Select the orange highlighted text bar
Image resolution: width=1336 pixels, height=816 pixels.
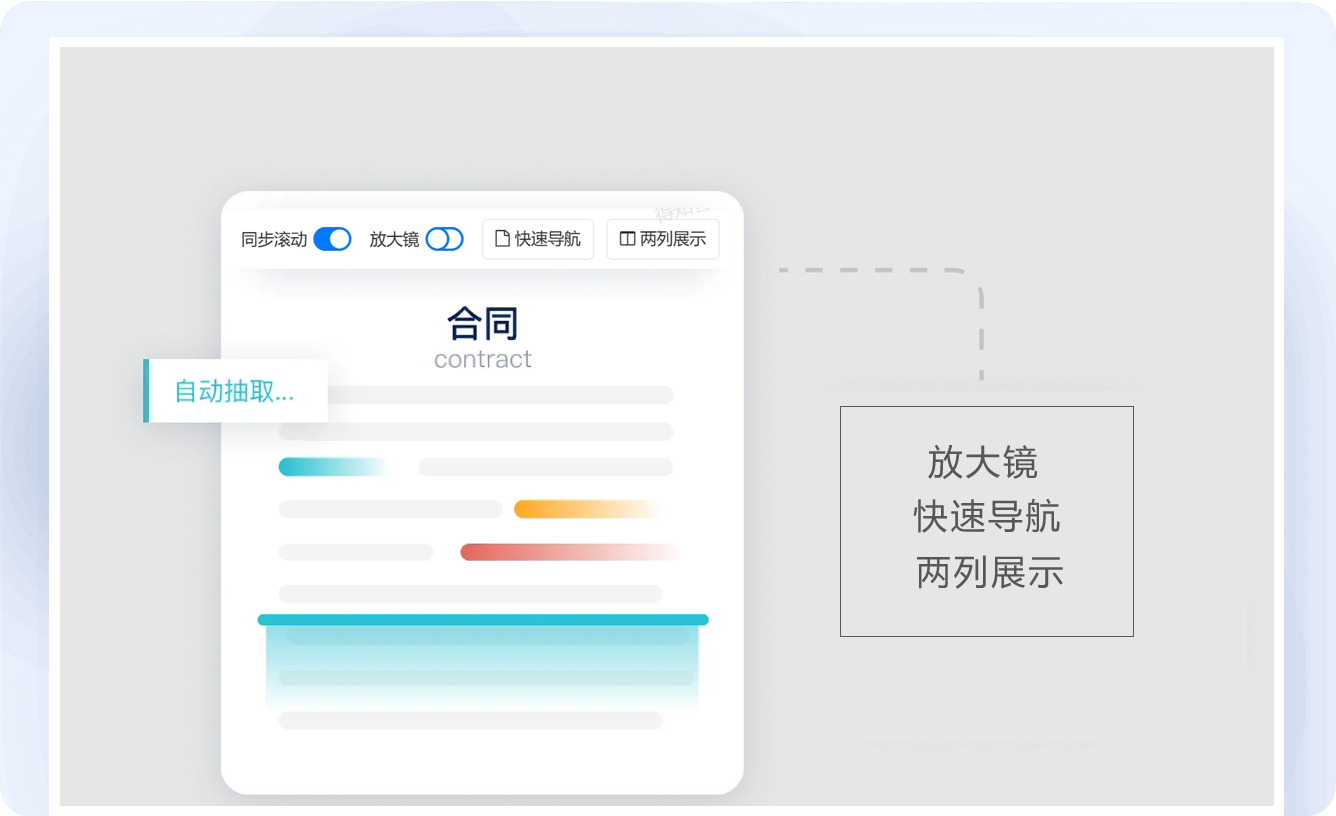tap(580, 509)
